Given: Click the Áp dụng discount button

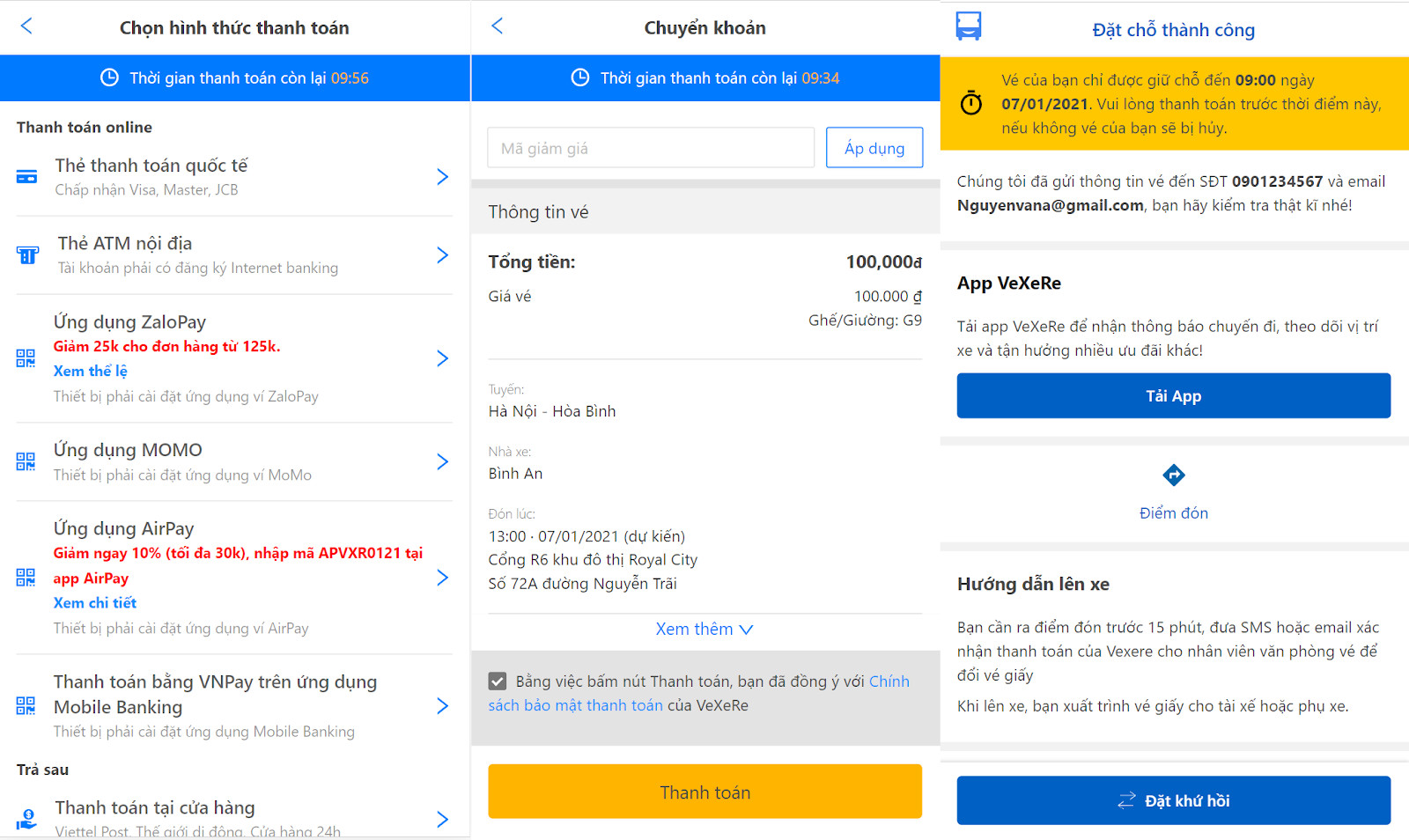Looking at the screenshot, I should coord(874,148).
